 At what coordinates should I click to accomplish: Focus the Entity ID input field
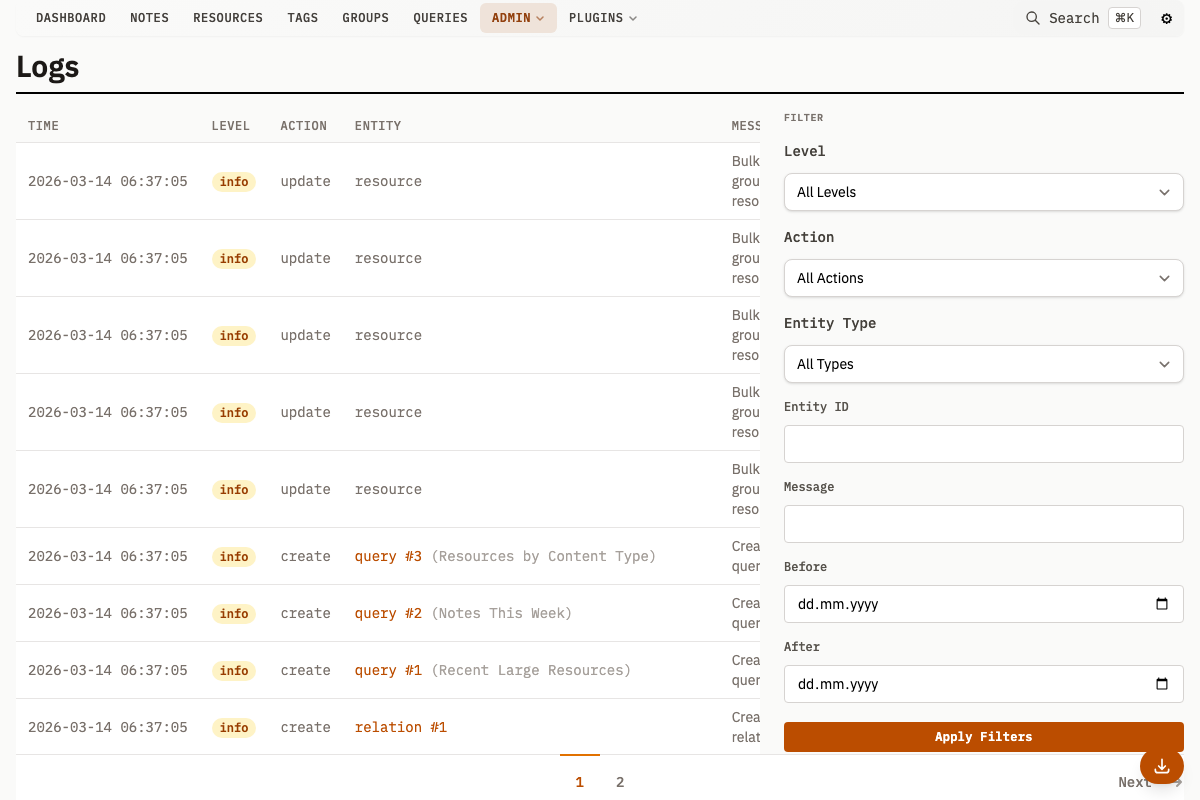[x=983, y=444]
